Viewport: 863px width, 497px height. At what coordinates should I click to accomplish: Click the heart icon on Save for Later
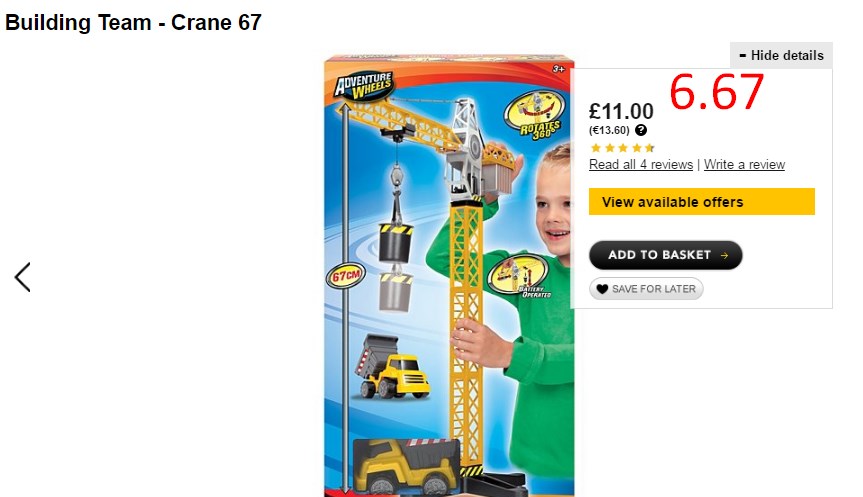[x=602, y=289]
